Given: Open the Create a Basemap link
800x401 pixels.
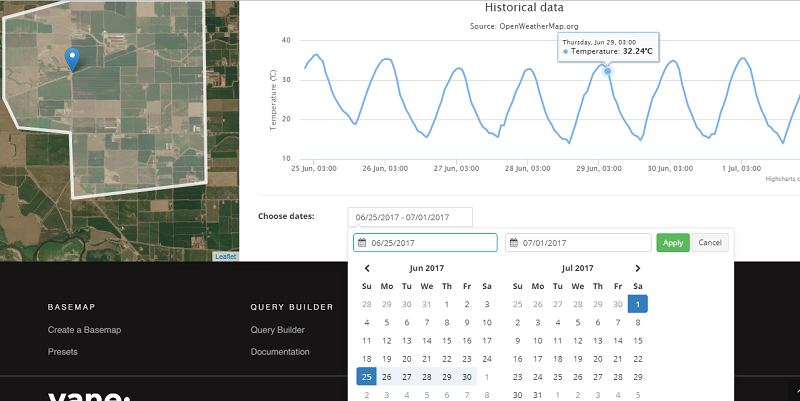Looking at the screenshot, I should point(84,330).
